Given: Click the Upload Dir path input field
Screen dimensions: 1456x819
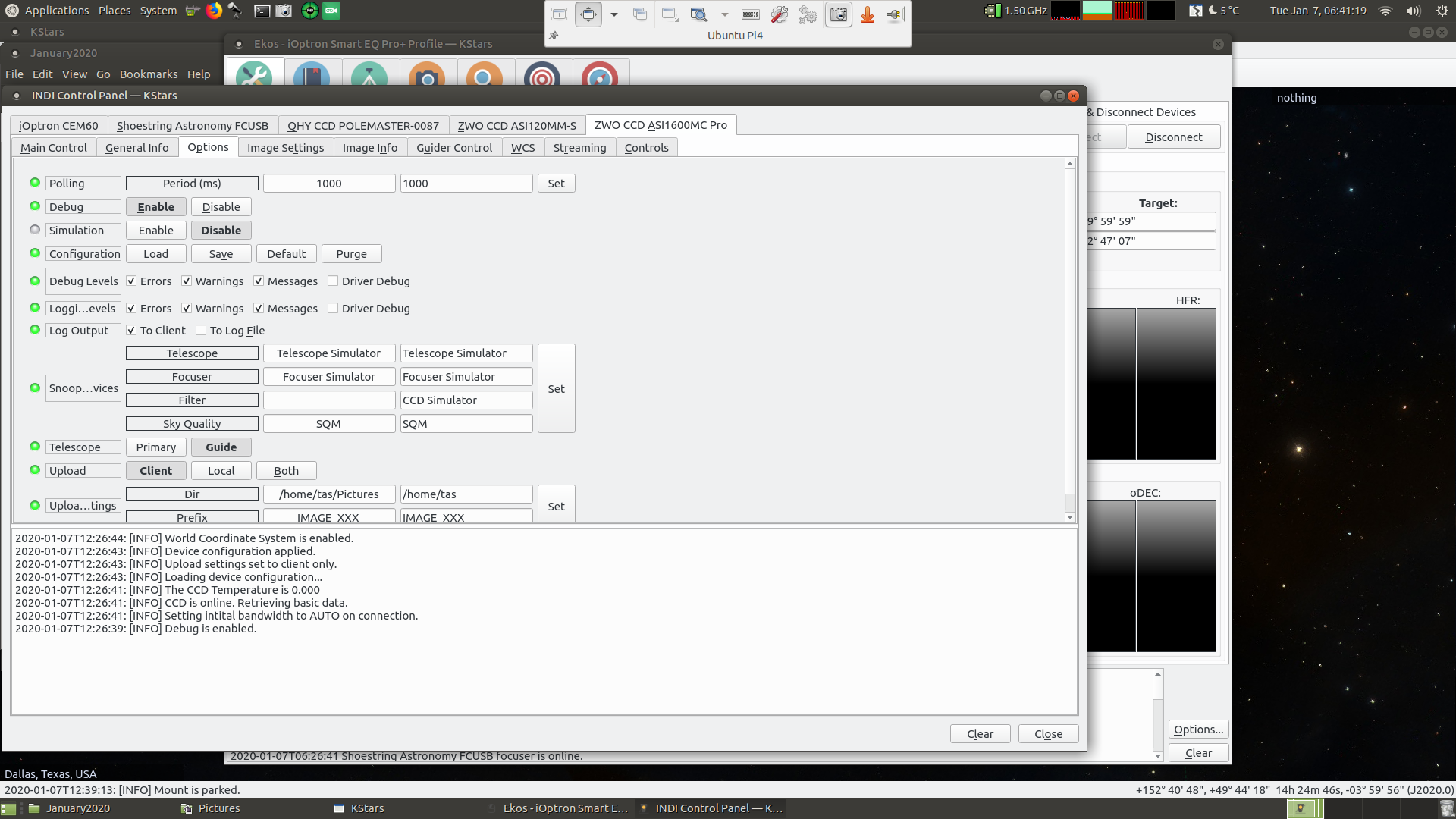Looking at the screenshot, I should click(x=466, y=494).
